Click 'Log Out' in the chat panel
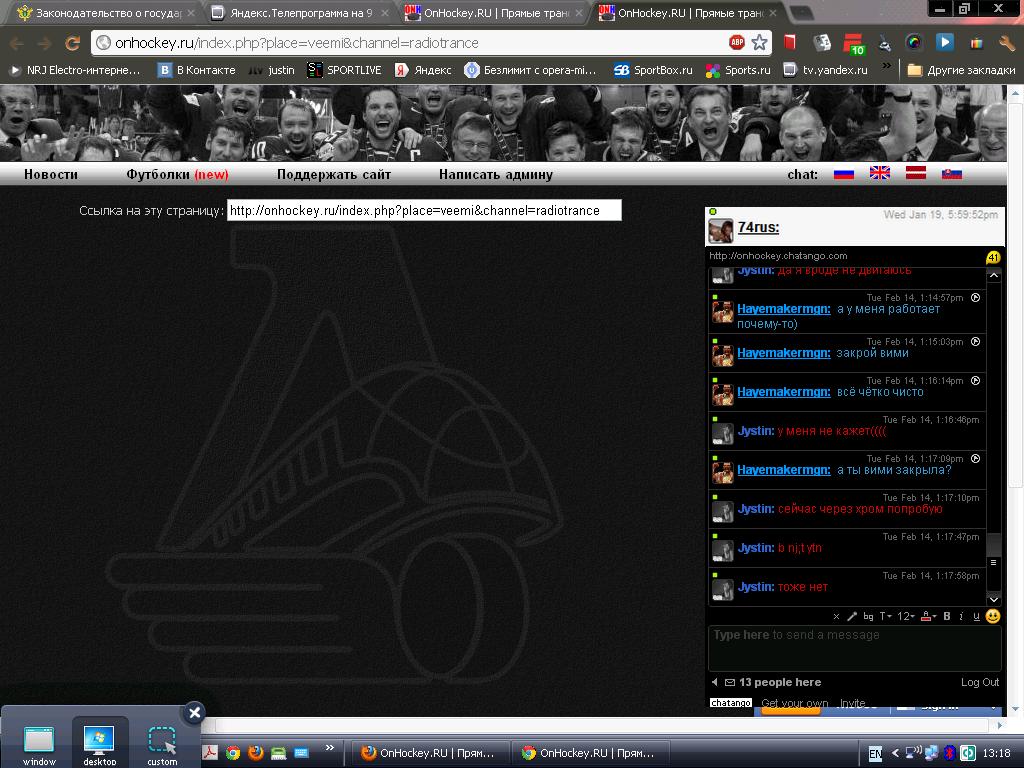 coord(980,682)
